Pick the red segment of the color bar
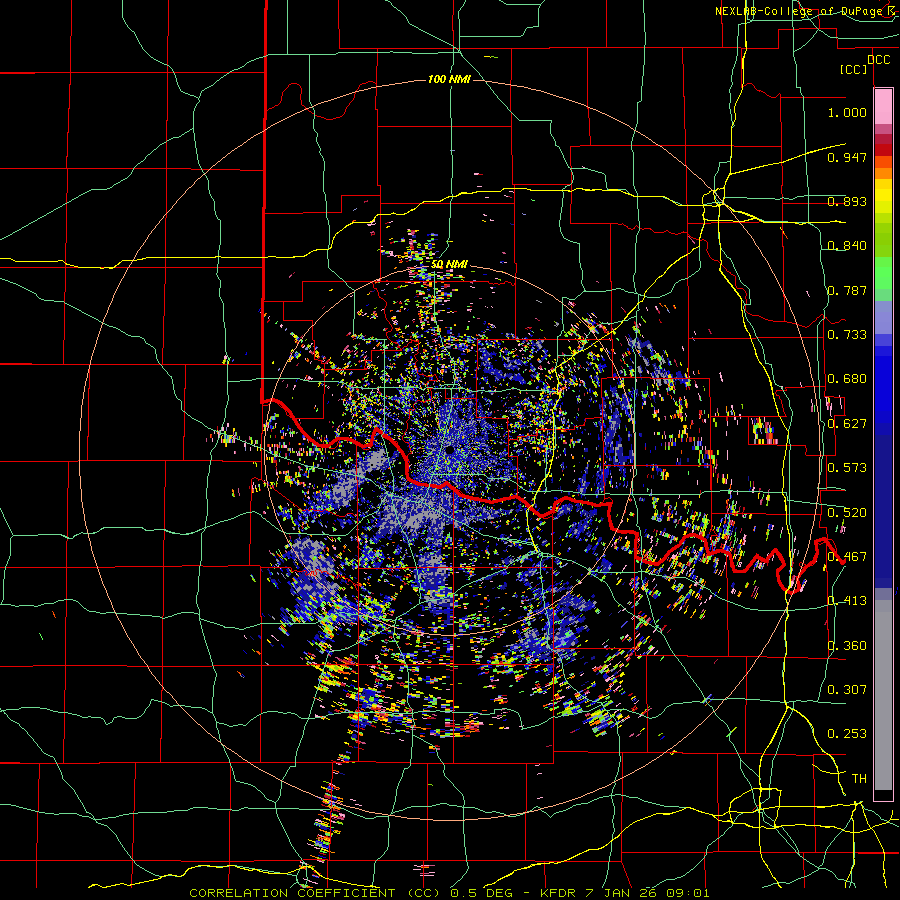The width and height of the screenshot is (900, 900). point(883,150)
